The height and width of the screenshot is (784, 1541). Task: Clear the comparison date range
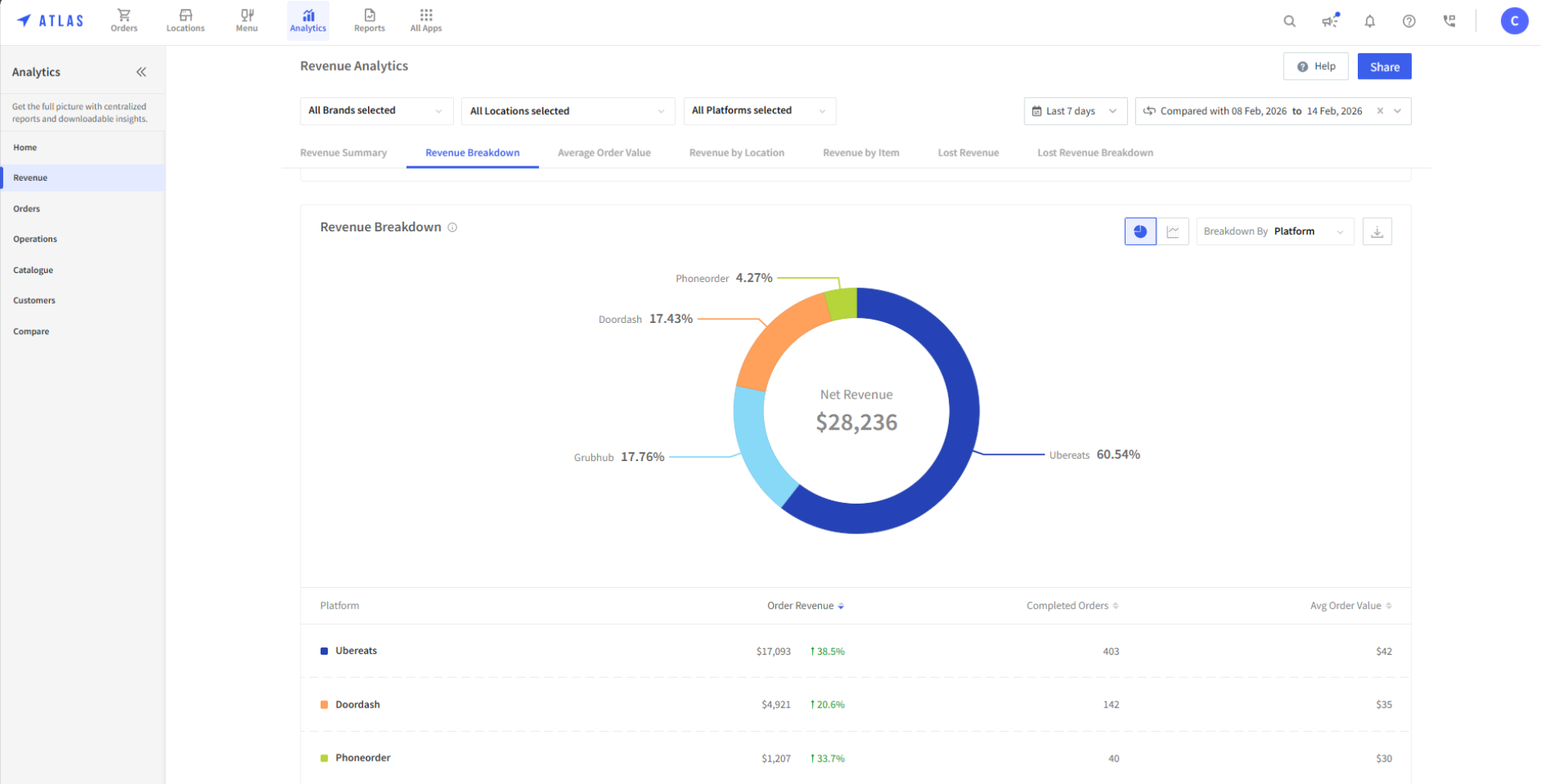1380,111
